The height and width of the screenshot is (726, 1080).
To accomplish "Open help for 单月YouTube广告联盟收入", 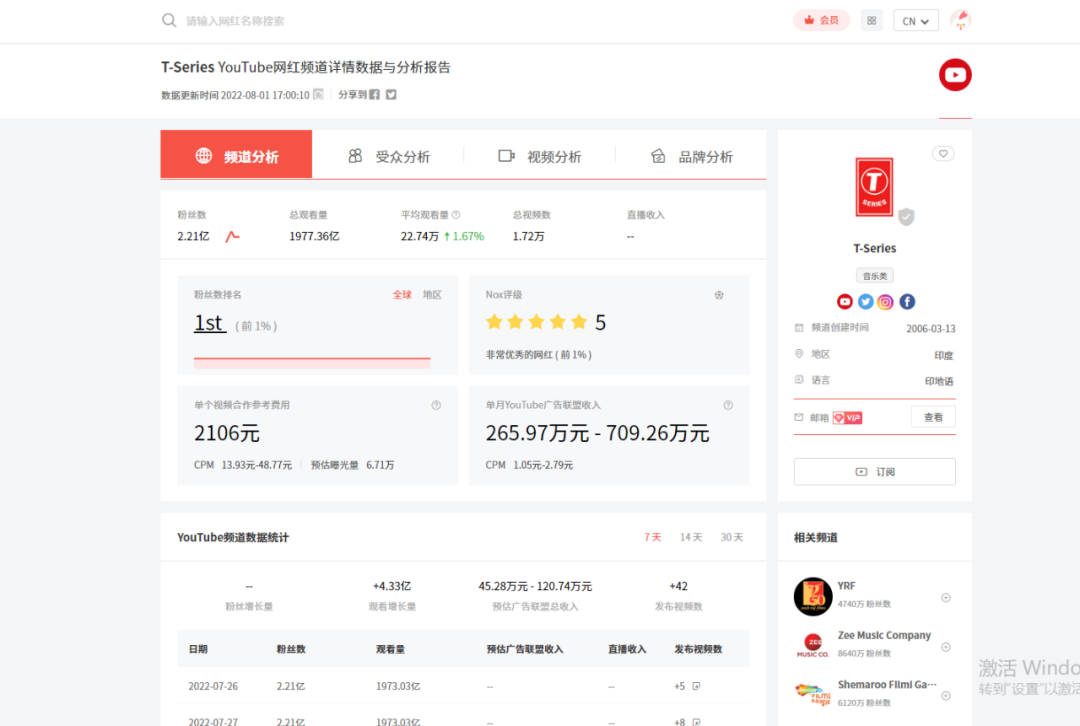I will point(728,405).
